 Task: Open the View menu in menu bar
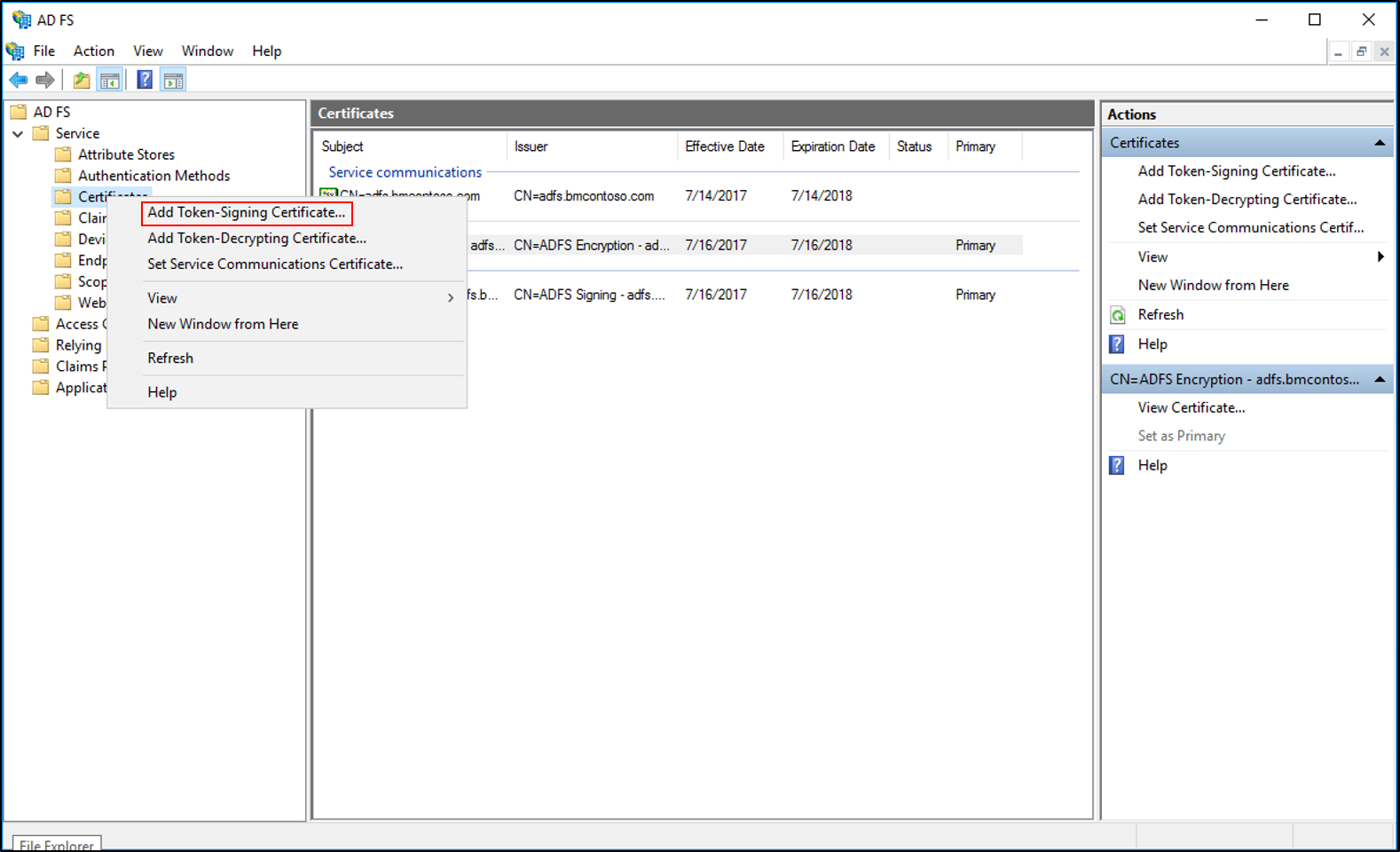(x=148, y=51)
